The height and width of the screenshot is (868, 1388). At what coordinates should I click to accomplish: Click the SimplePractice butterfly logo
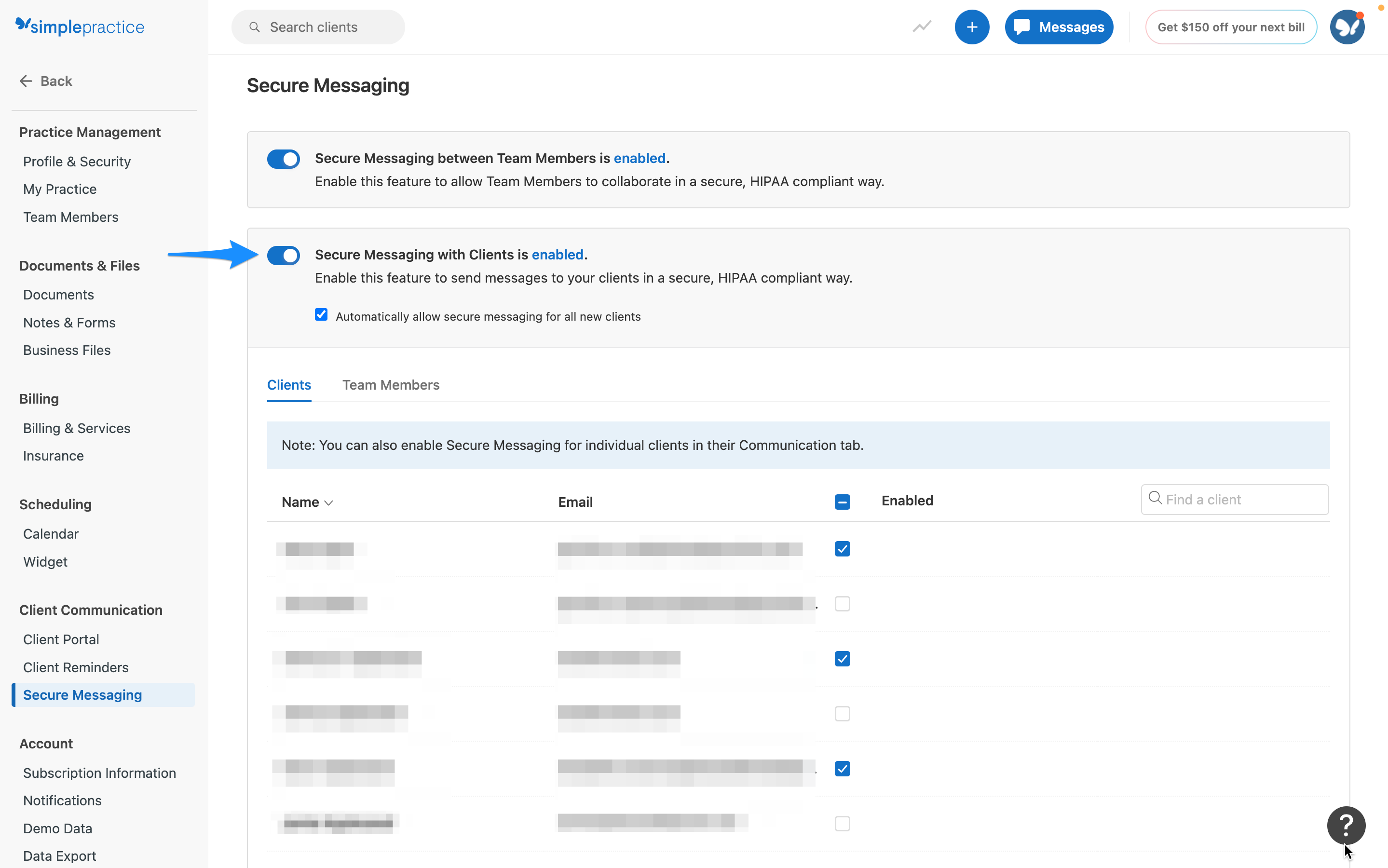click(x=22, y=26)
